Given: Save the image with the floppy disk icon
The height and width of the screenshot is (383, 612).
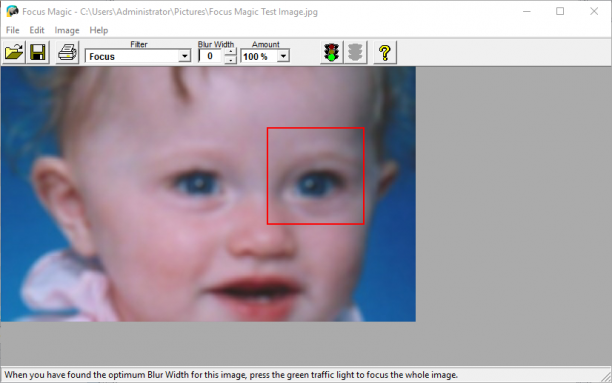Looking at the screenshot, I should click(38, 52).
